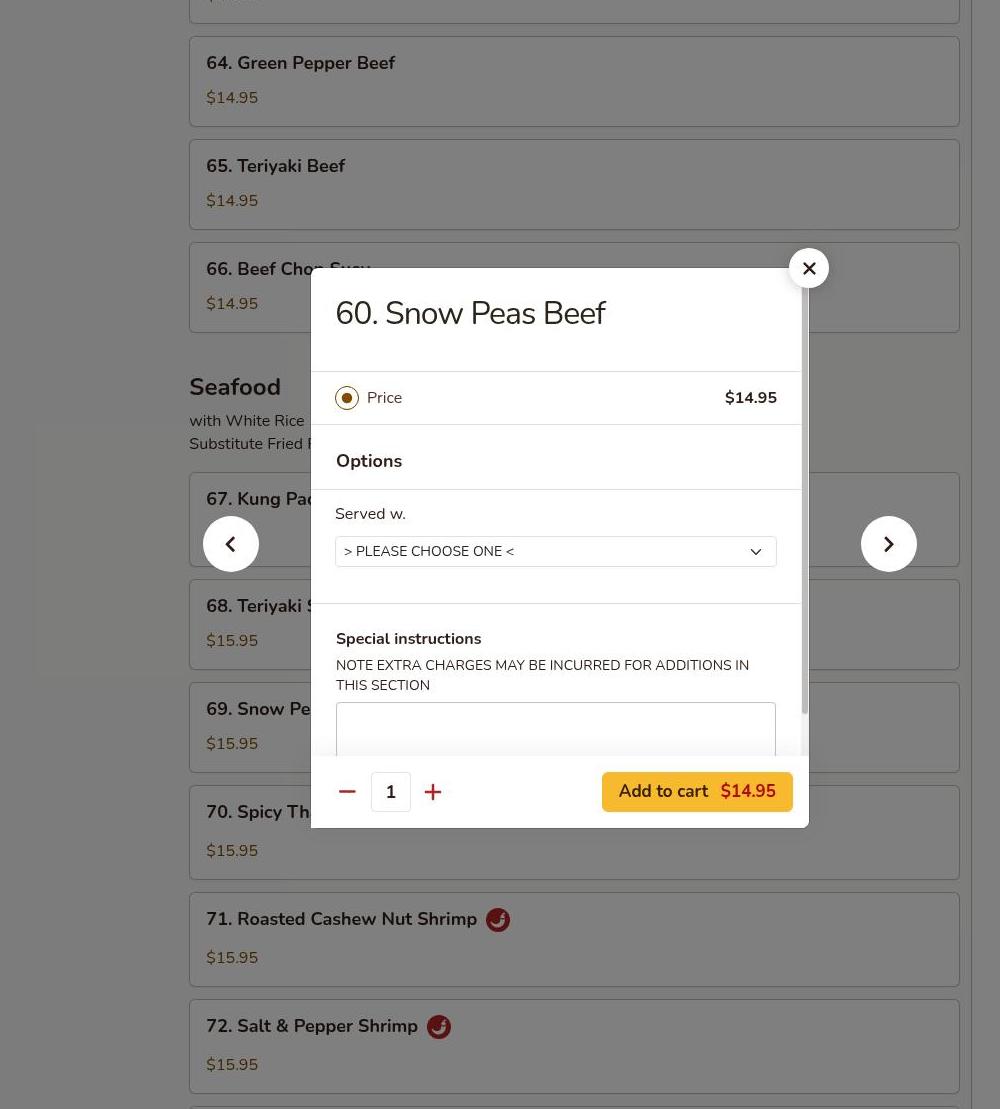The height and width of the screenshot is (1109, 1000).
Task: Open the 65. Teriyaki Beef item
Action: (x=574, y=184)
